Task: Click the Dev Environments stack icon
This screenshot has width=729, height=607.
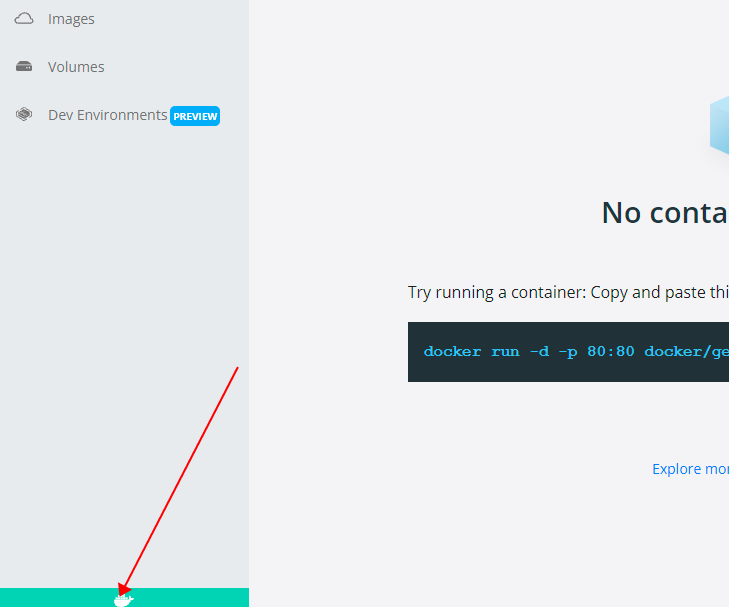Action: click(24, 114)
